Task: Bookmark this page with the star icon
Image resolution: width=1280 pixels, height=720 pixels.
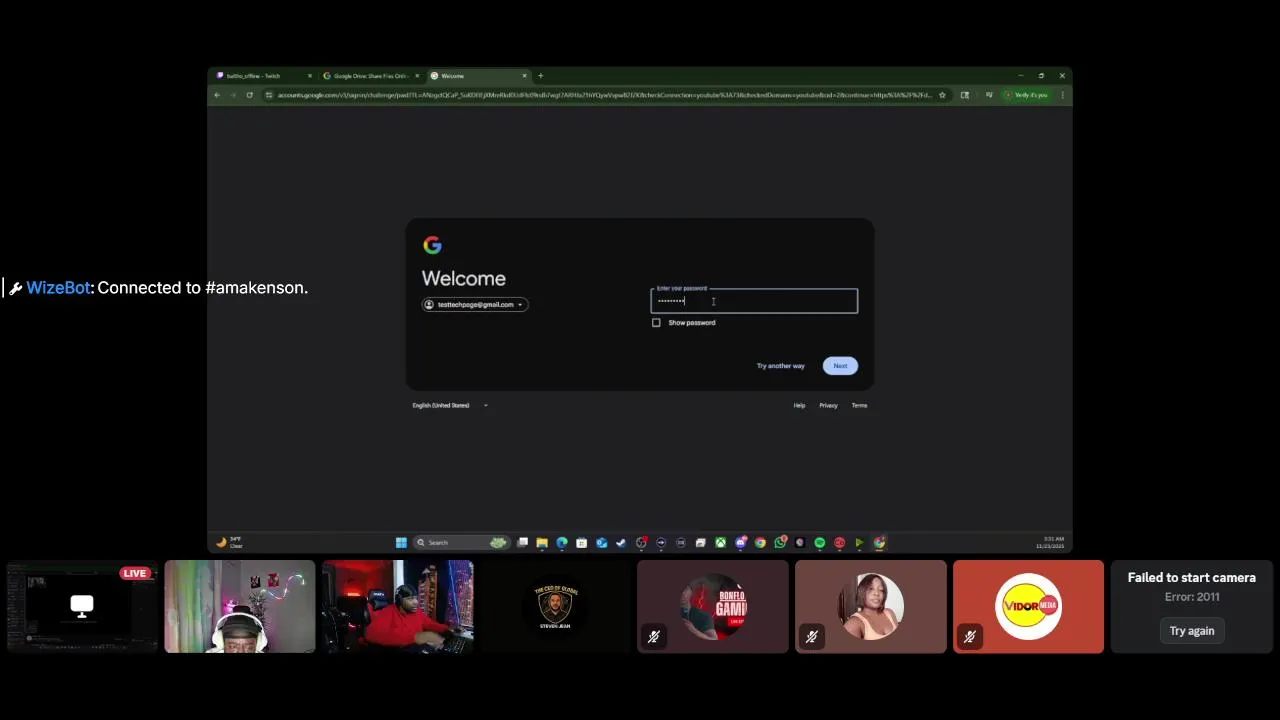Action: [942, 95]
